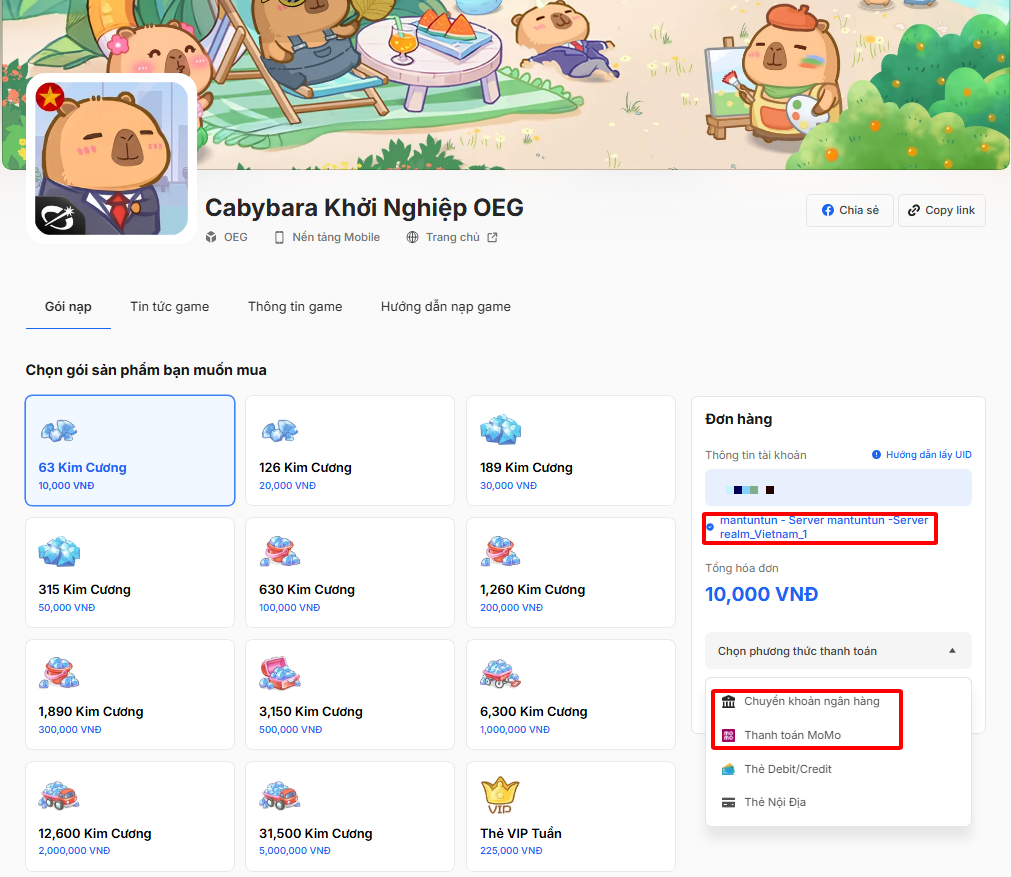Choose the 1,260 Kim Cương package label

click(x=533, y=589)
